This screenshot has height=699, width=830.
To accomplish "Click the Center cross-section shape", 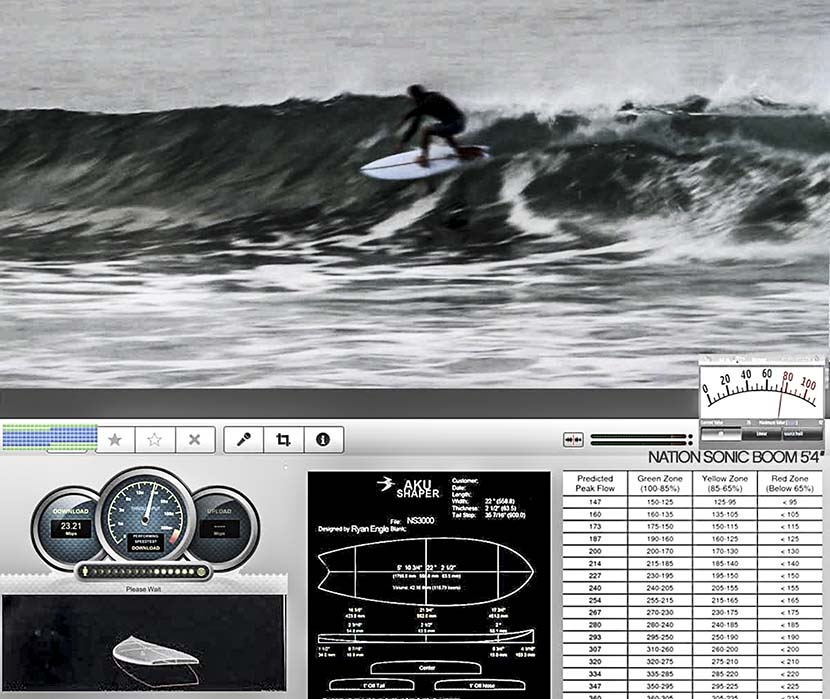I will click(426, 668).
